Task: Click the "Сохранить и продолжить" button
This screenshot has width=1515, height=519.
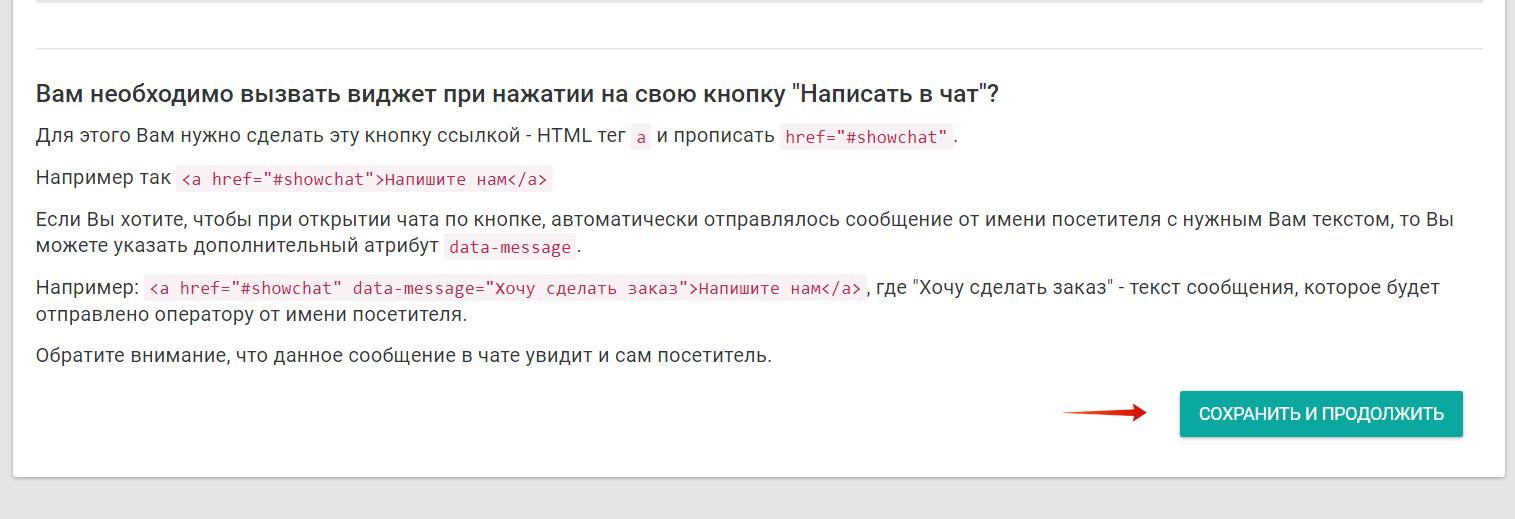Action: click(x=1321, y=414)
